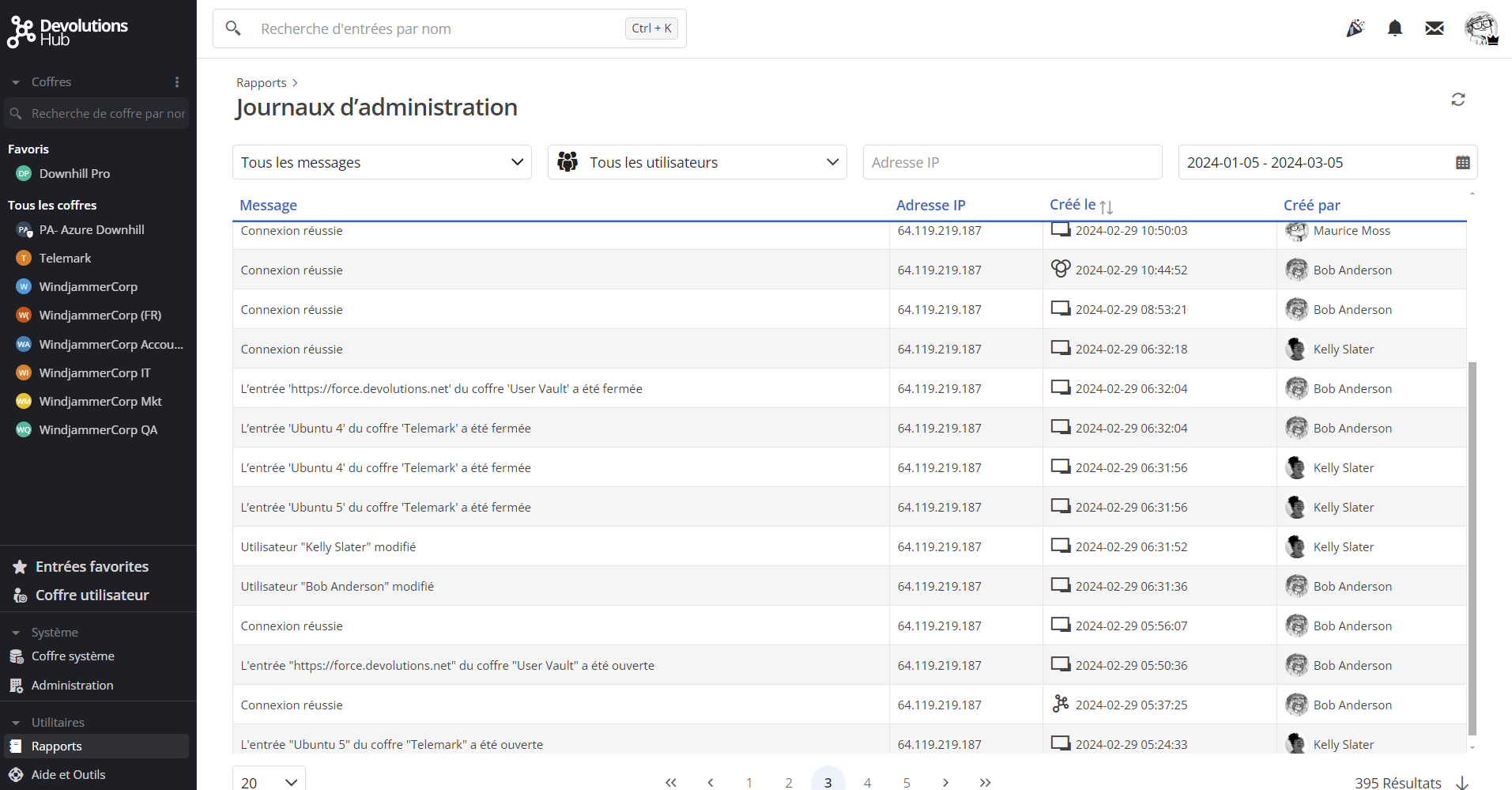1512x790 pixels.
Task: Open Coffre système
Action: (x=73, y=656)
